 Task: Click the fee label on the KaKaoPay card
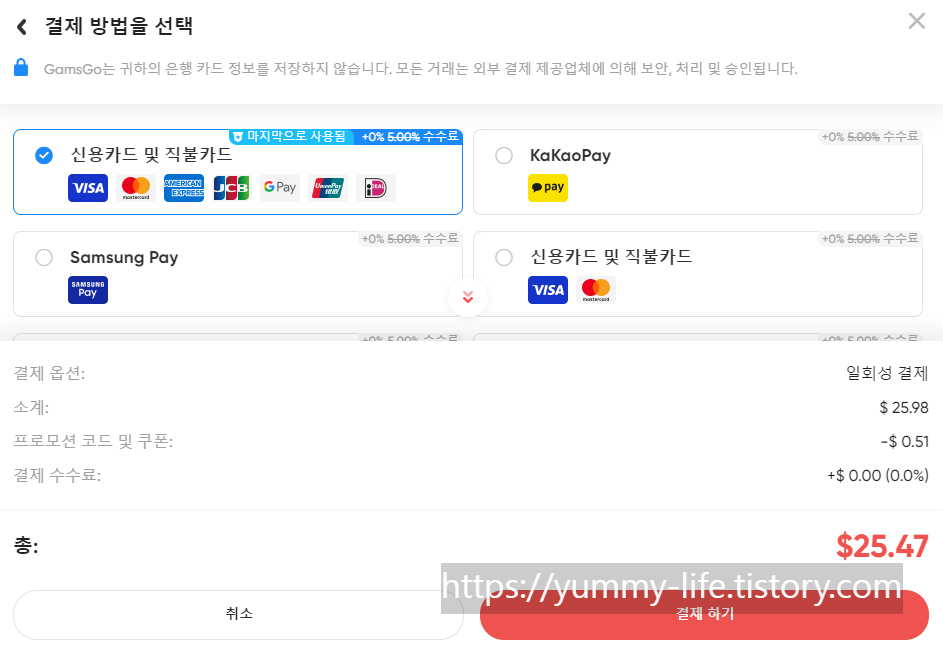pyautogui.click(x=870, y=137)
